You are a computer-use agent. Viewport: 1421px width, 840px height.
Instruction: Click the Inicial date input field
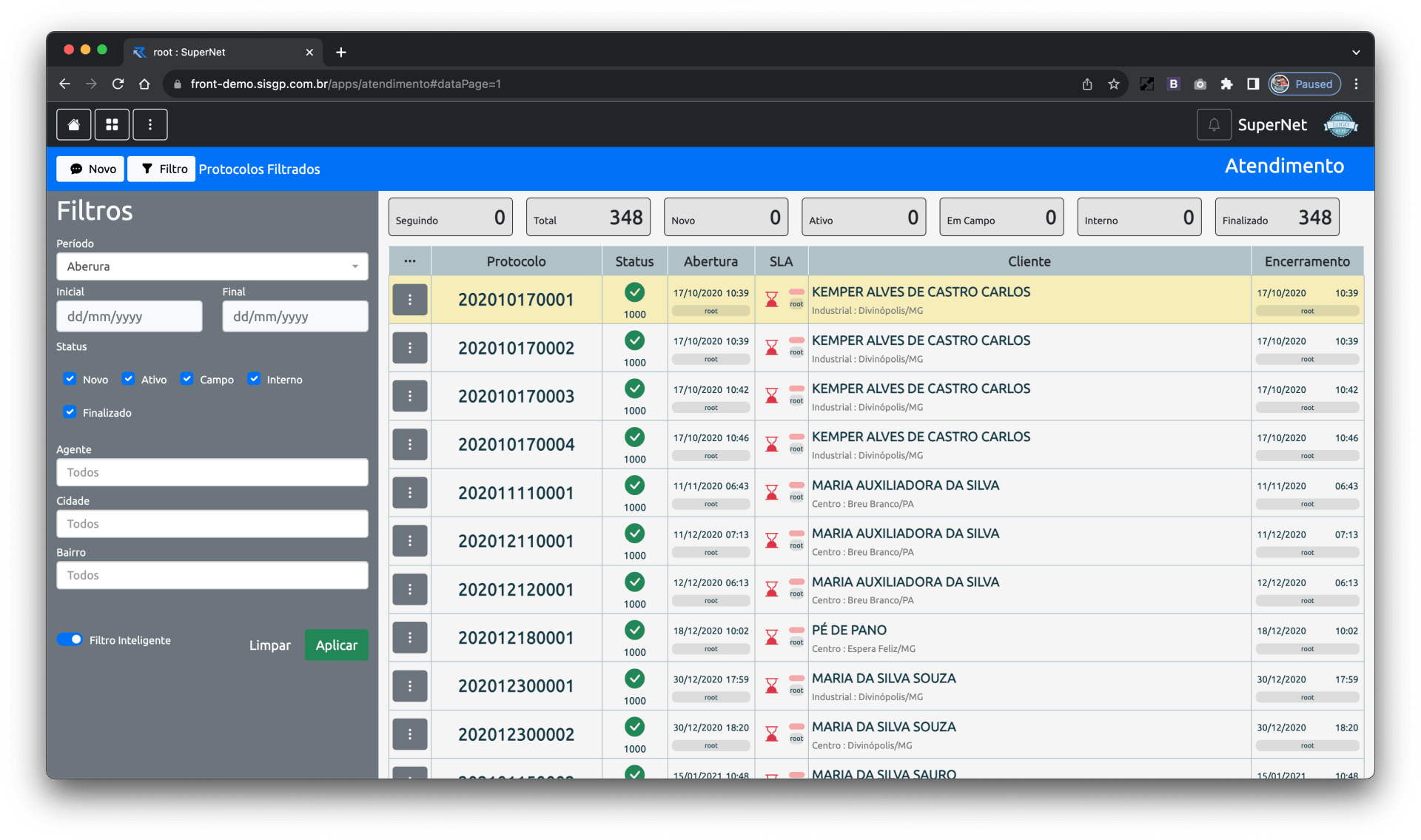129,317
